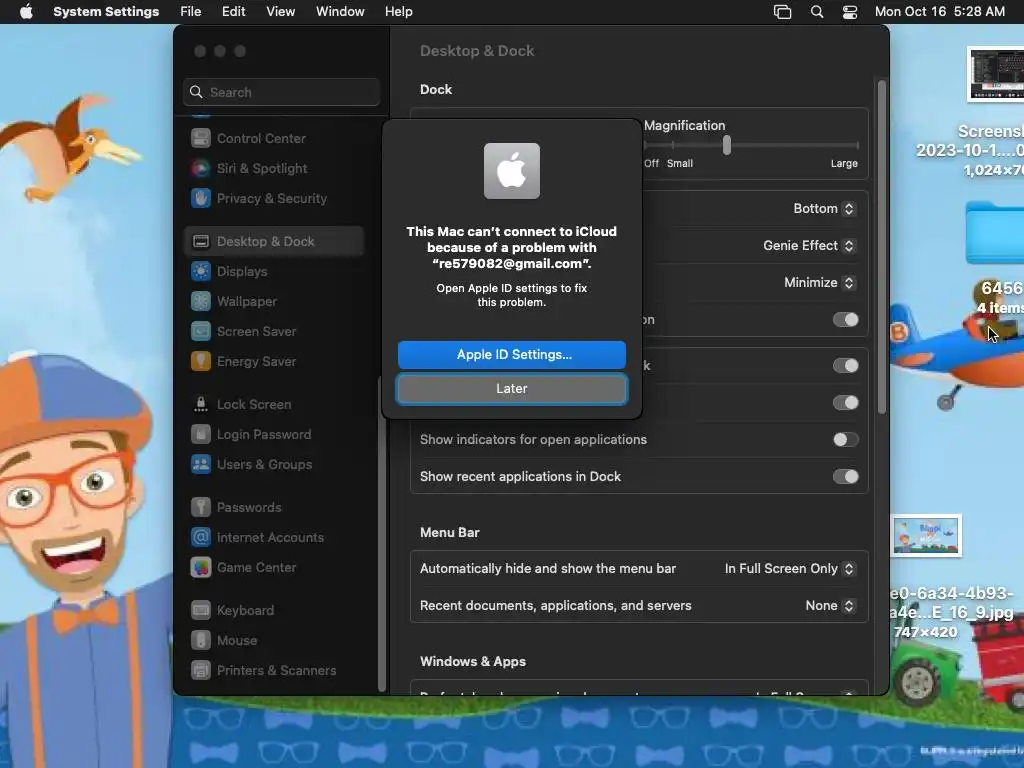Click the "Menu Bar" section heading
Viewport: 1024px width, 768px height.
449,532
